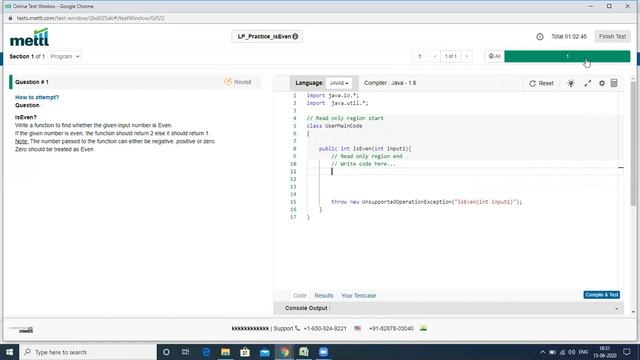Expand editor to fullscreen
640x360 pixels.
click(x=587, y=83)
